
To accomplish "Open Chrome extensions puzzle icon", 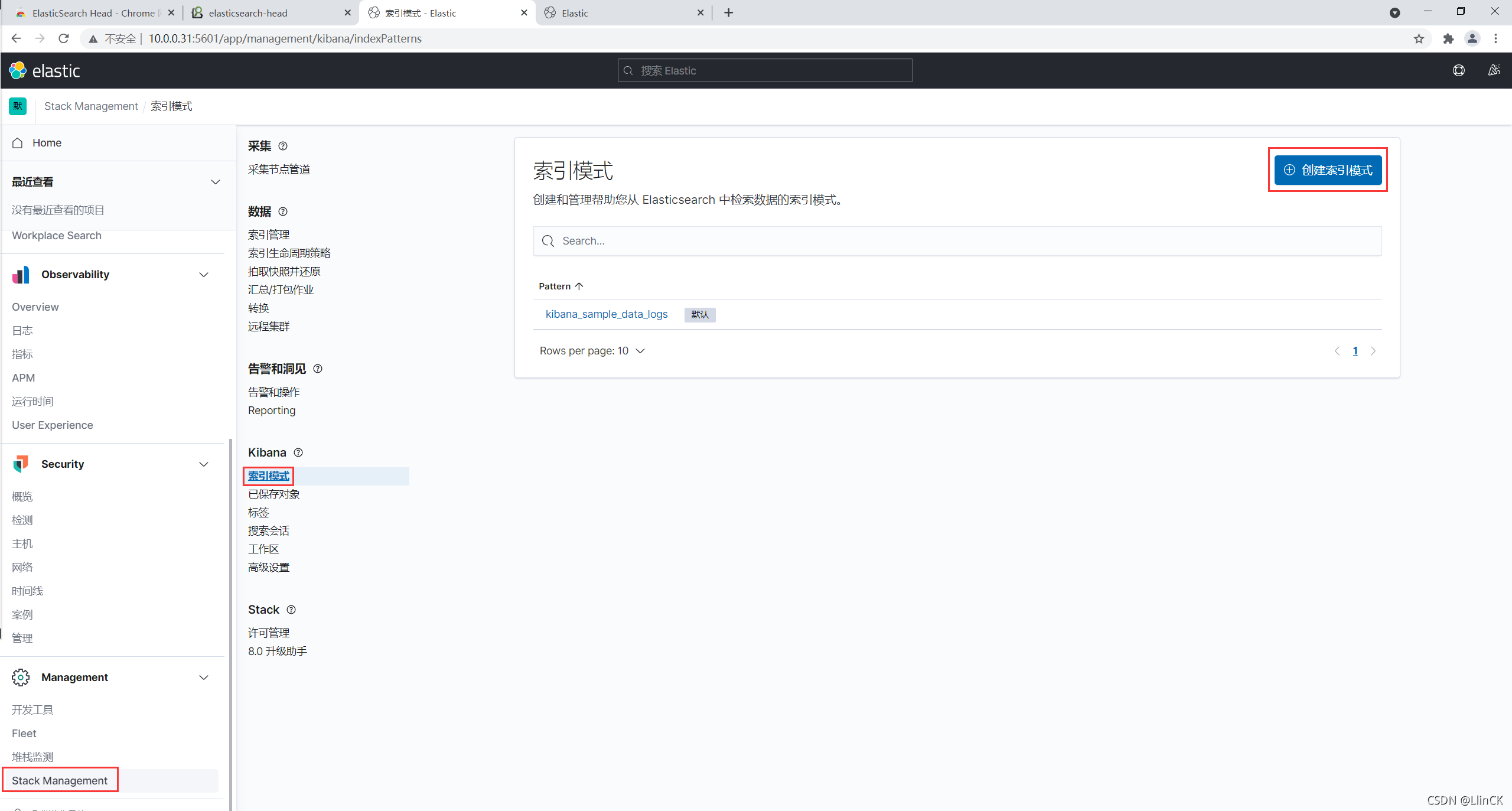I will point(1448,39).
